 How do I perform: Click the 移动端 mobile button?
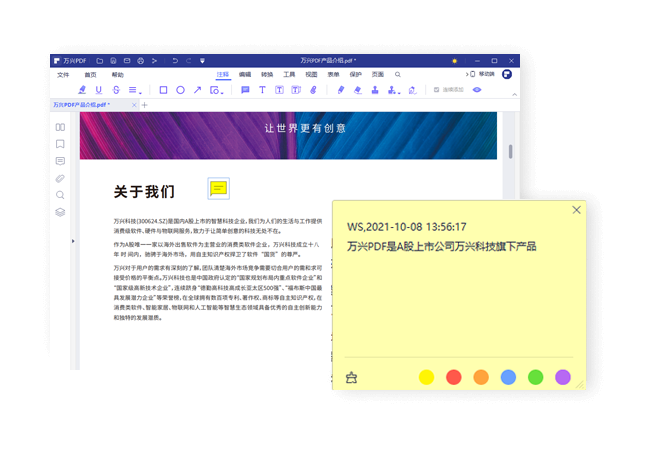click(480, 74)
